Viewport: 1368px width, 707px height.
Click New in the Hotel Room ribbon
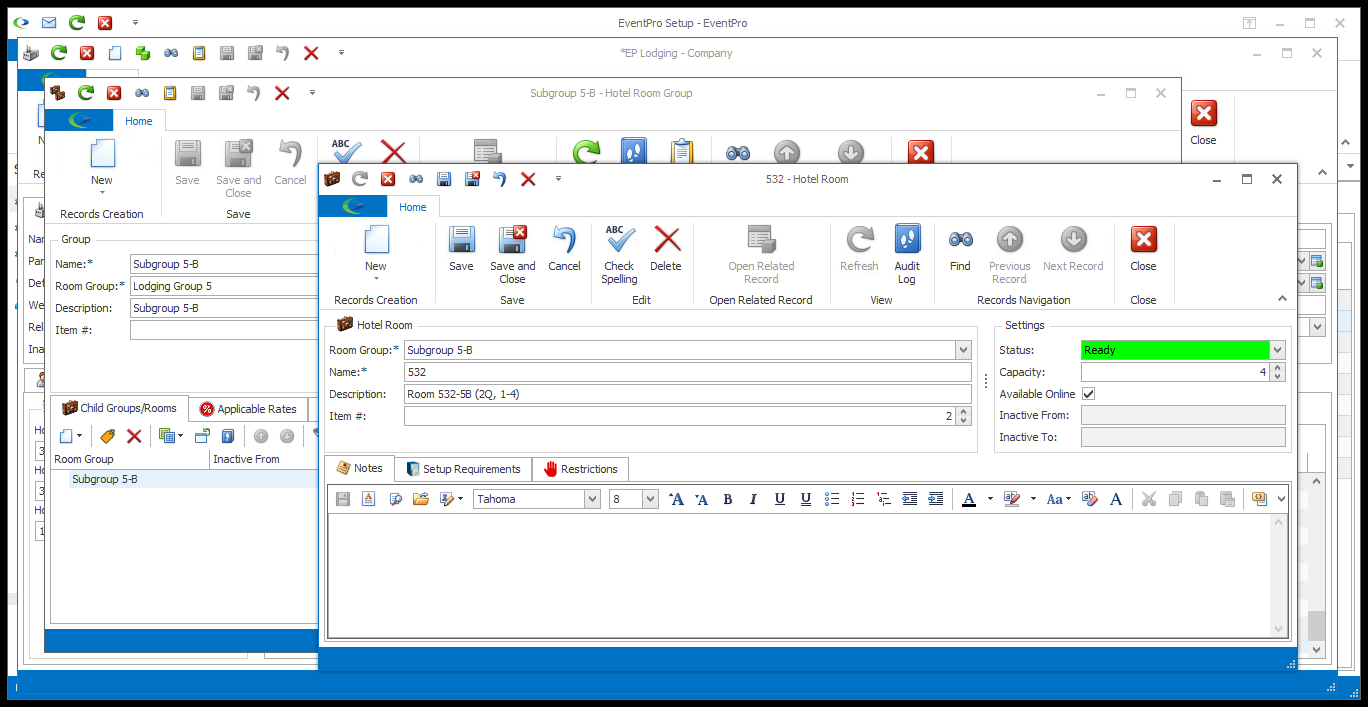(x=375, y=248)
